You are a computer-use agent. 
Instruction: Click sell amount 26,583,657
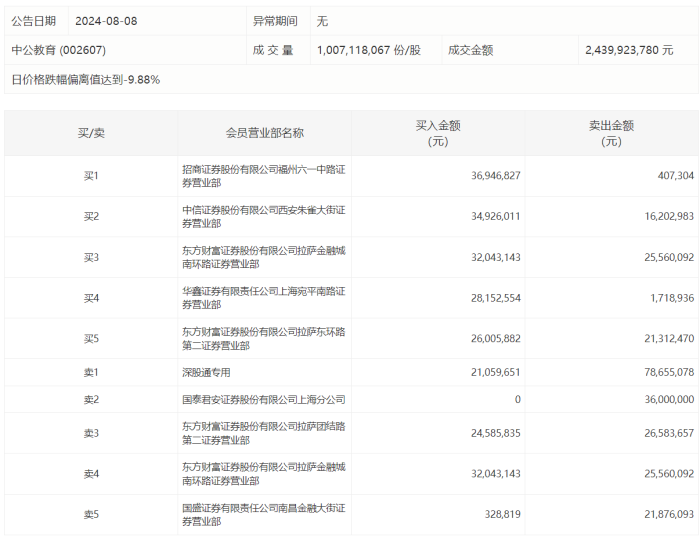pos(669,433)
